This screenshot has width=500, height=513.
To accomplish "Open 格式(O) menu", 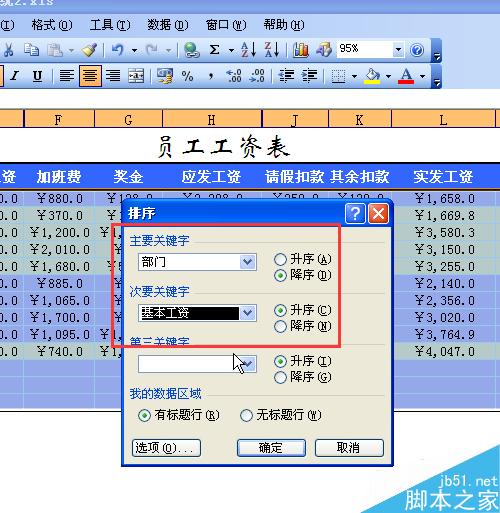I will tap(52, 25).
